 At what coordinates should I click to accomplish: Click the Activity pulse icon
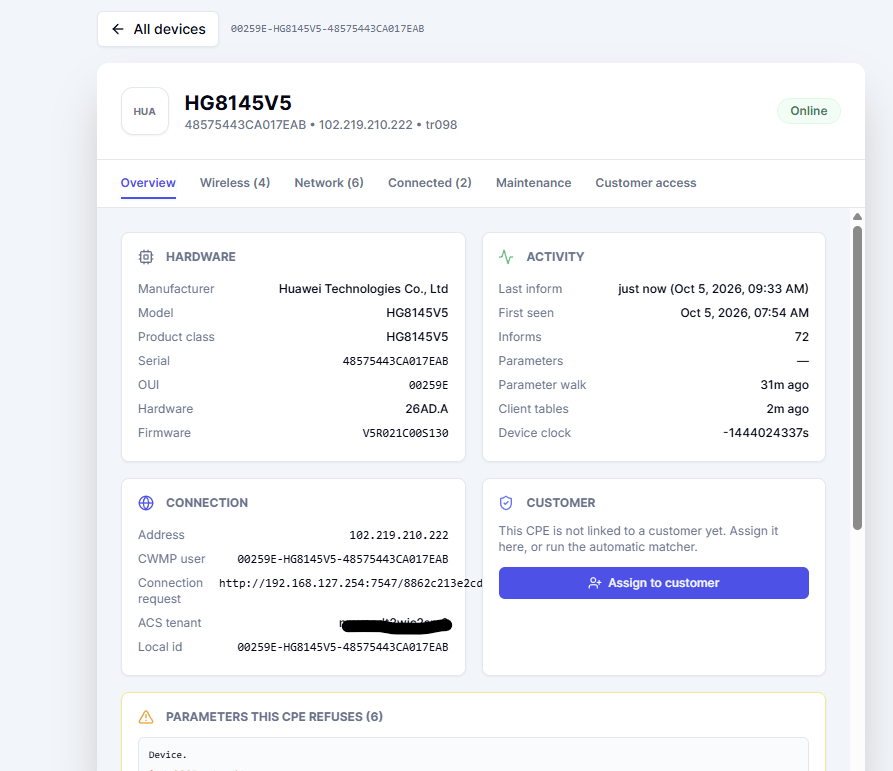[x=506, y=257]
